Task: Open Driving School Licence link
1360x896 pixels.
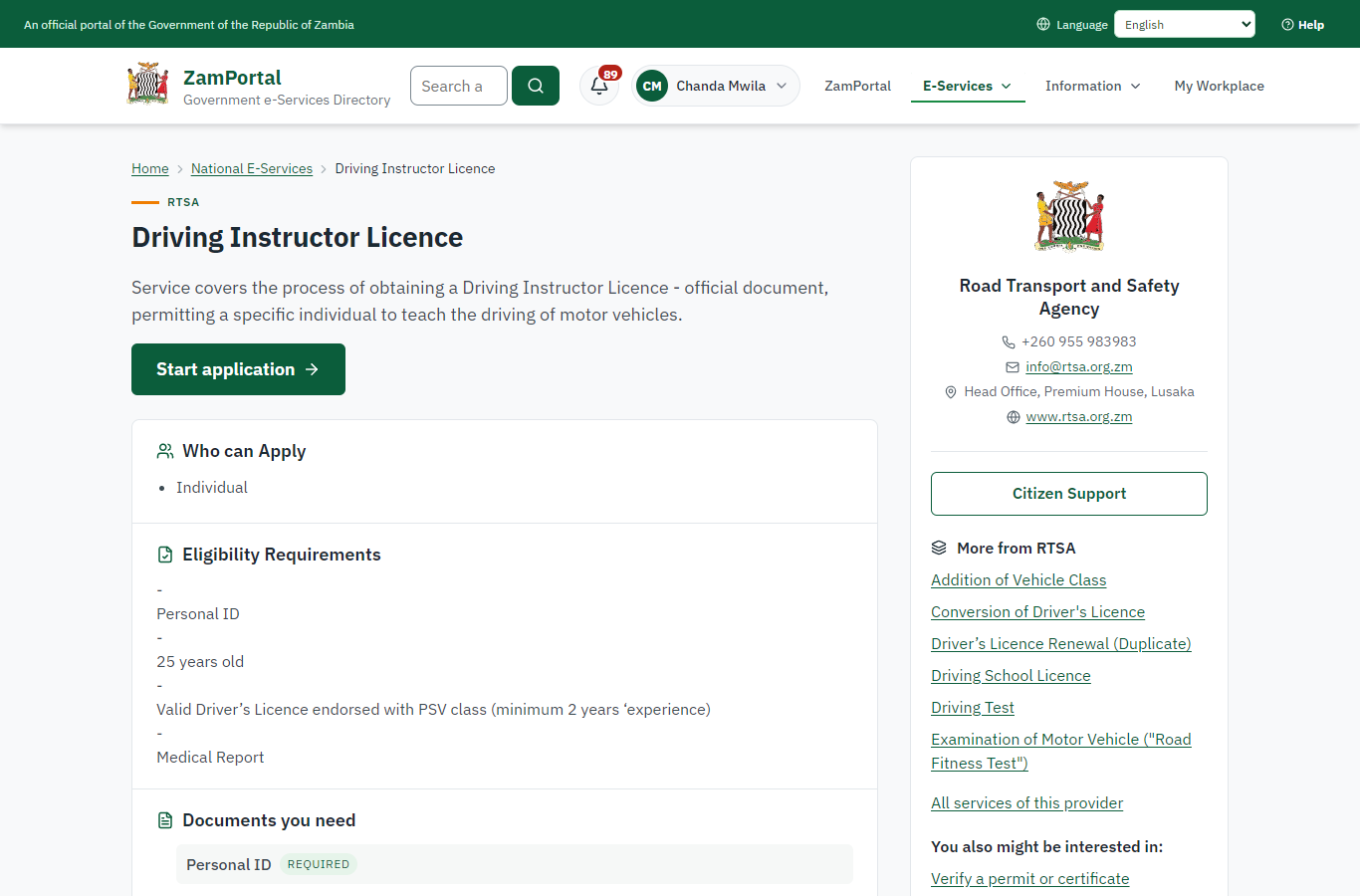Action: tap(1011, 676)
